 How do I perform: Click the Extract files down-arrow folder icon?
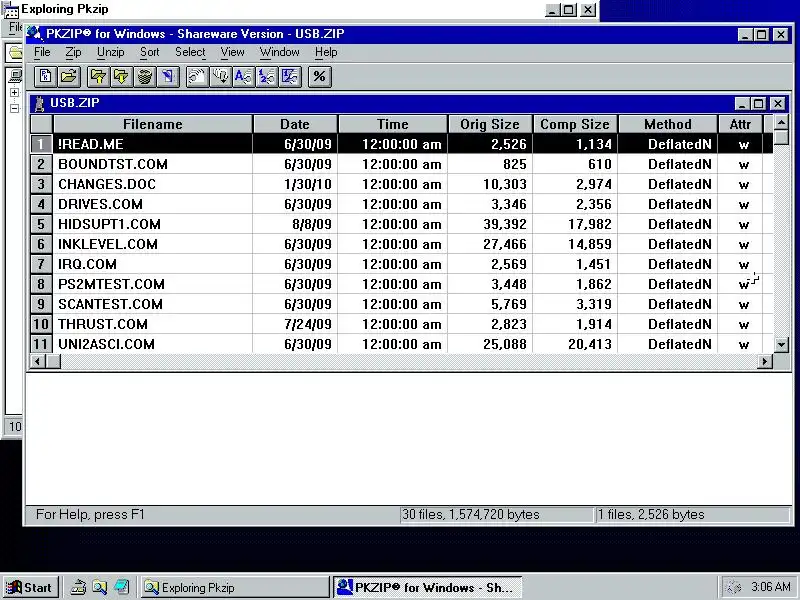121,77
